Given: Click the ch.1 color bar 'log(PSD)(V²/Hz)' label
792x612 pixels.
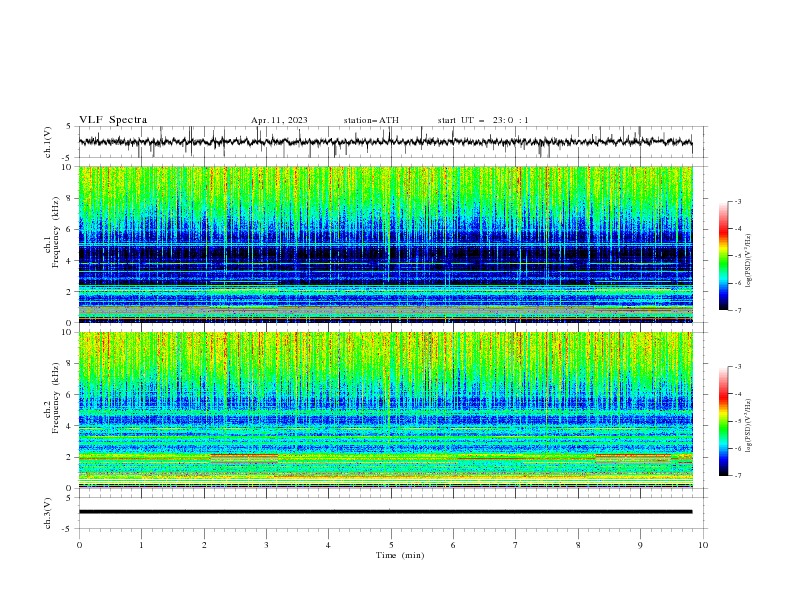Looking at the screenshot, I should tap(749, 261).
